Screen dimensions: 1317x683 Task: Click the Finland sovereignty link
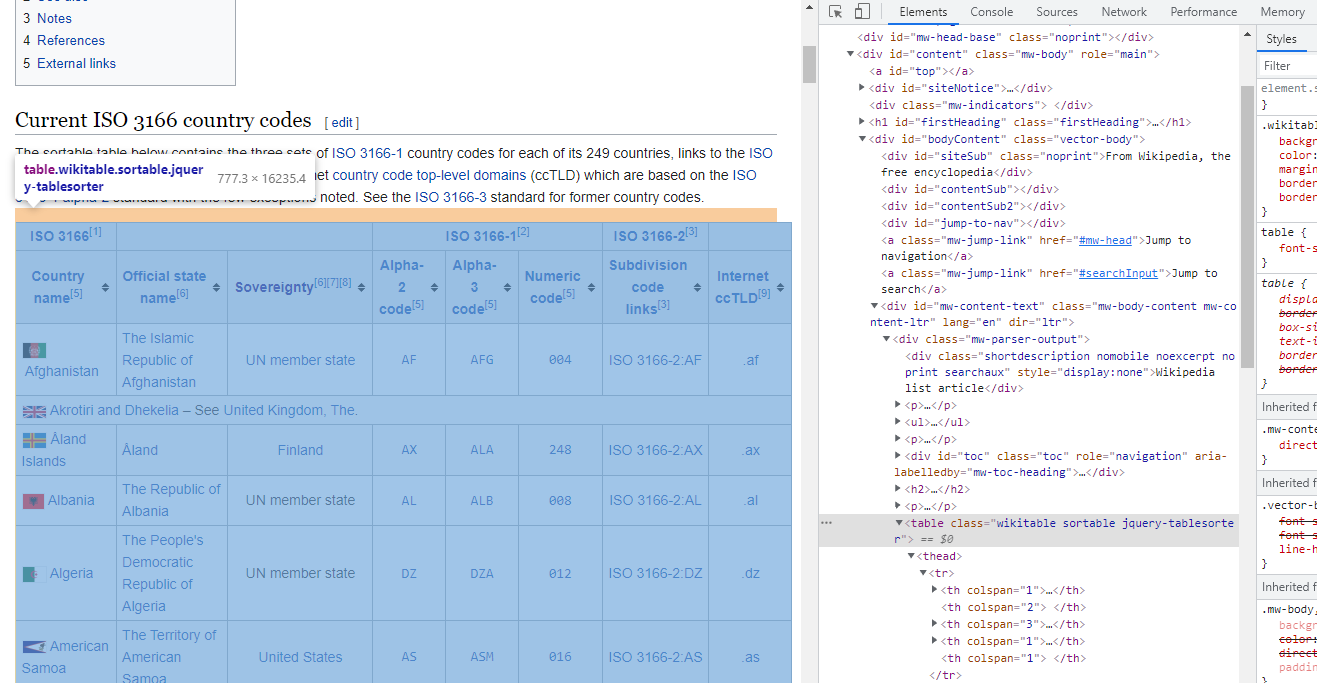(x=300, y=450)
